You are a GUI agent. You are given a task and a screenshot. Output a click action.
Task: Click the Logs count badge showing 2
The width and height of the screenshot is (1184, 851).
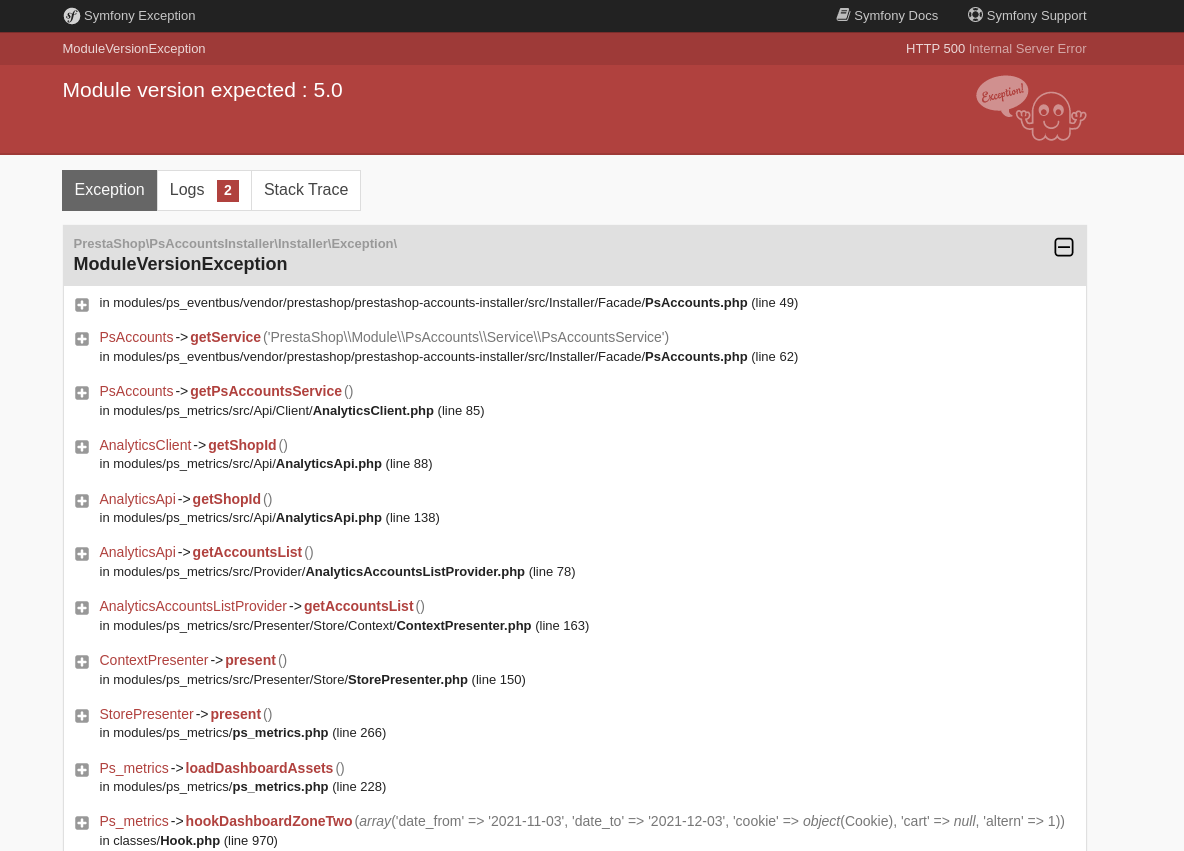click(228, 191)
